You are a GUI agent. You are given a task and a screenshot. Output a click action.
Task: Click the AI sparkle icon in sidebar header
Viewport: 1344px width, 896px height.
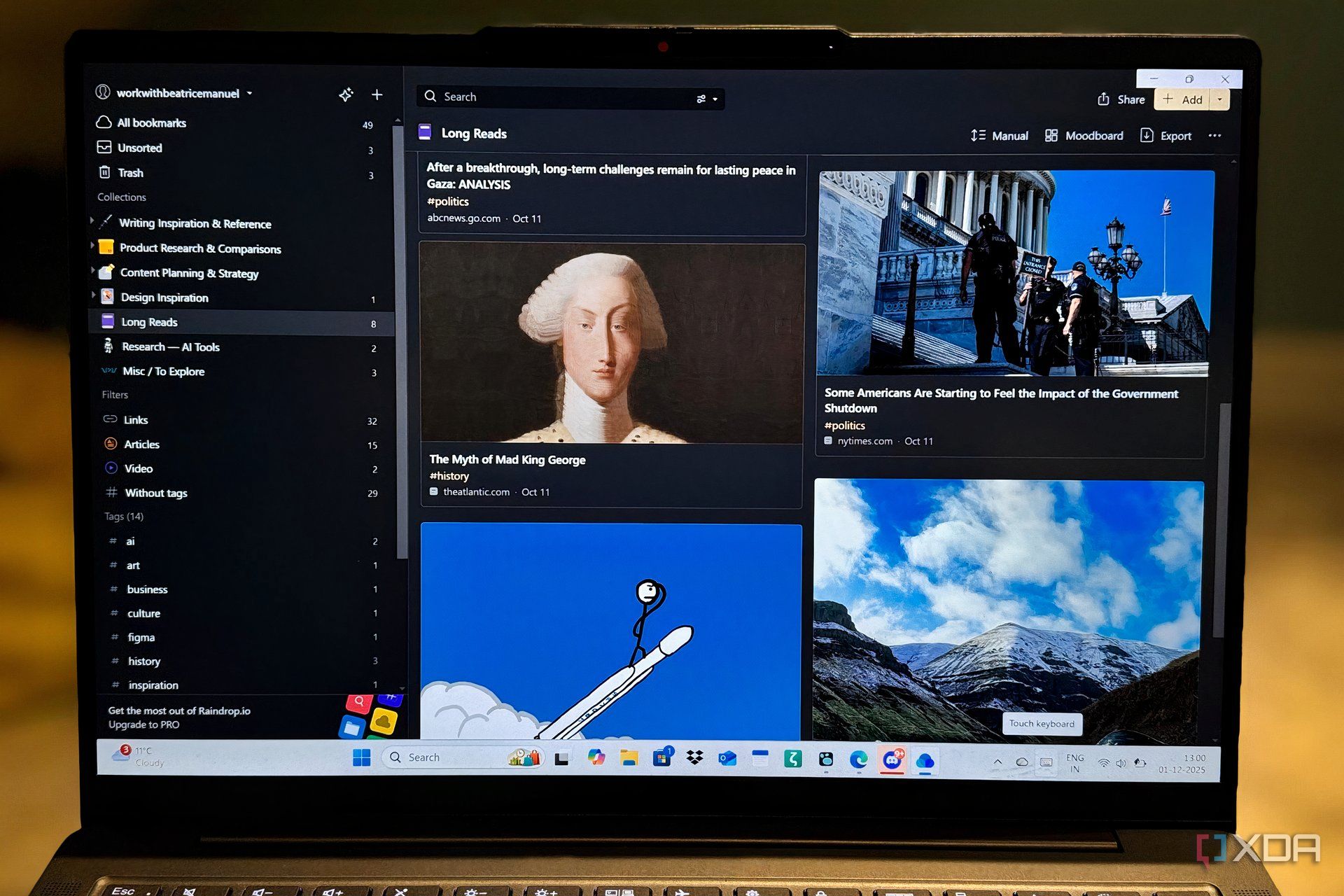(x=346, y=94)
